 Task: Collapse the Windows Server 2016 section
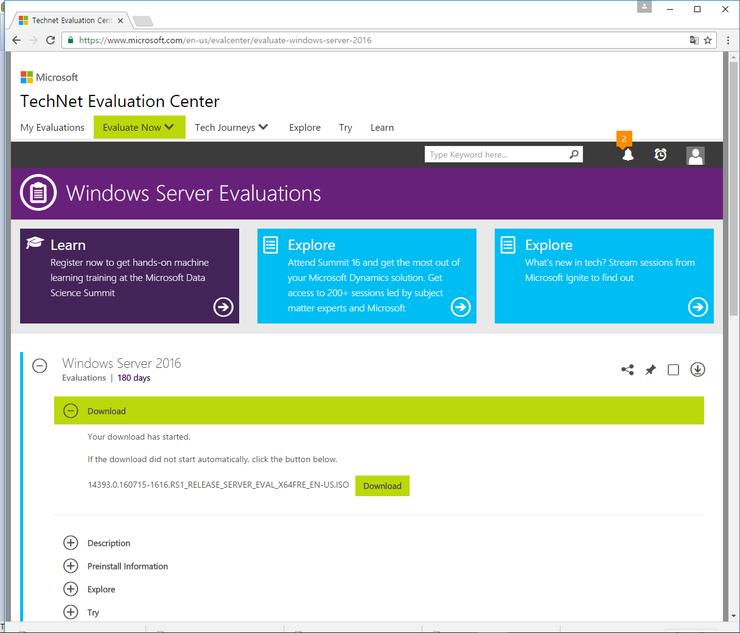pyautogui.click(x=40, y=365)
